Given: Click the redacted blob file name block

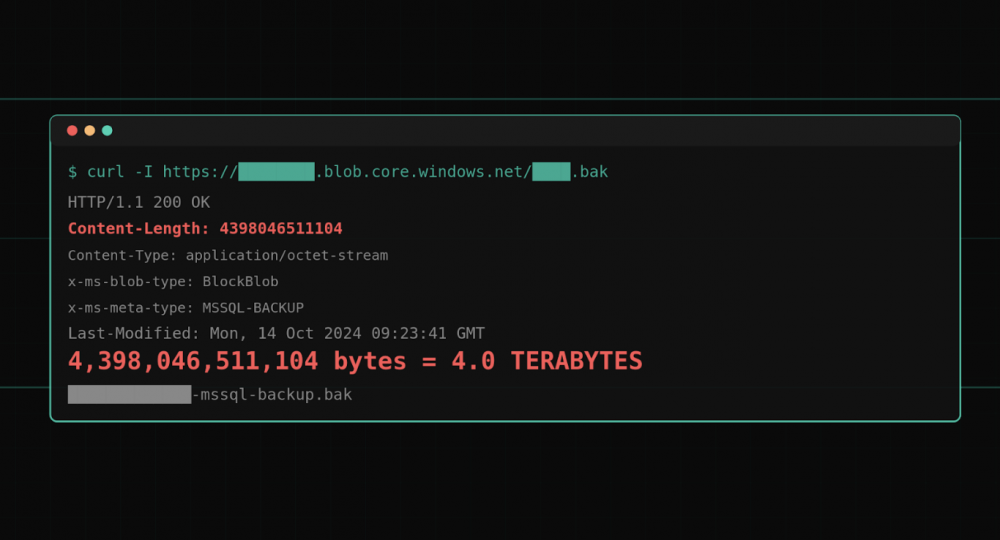Looking at the screenshot, I should (551, 172).
